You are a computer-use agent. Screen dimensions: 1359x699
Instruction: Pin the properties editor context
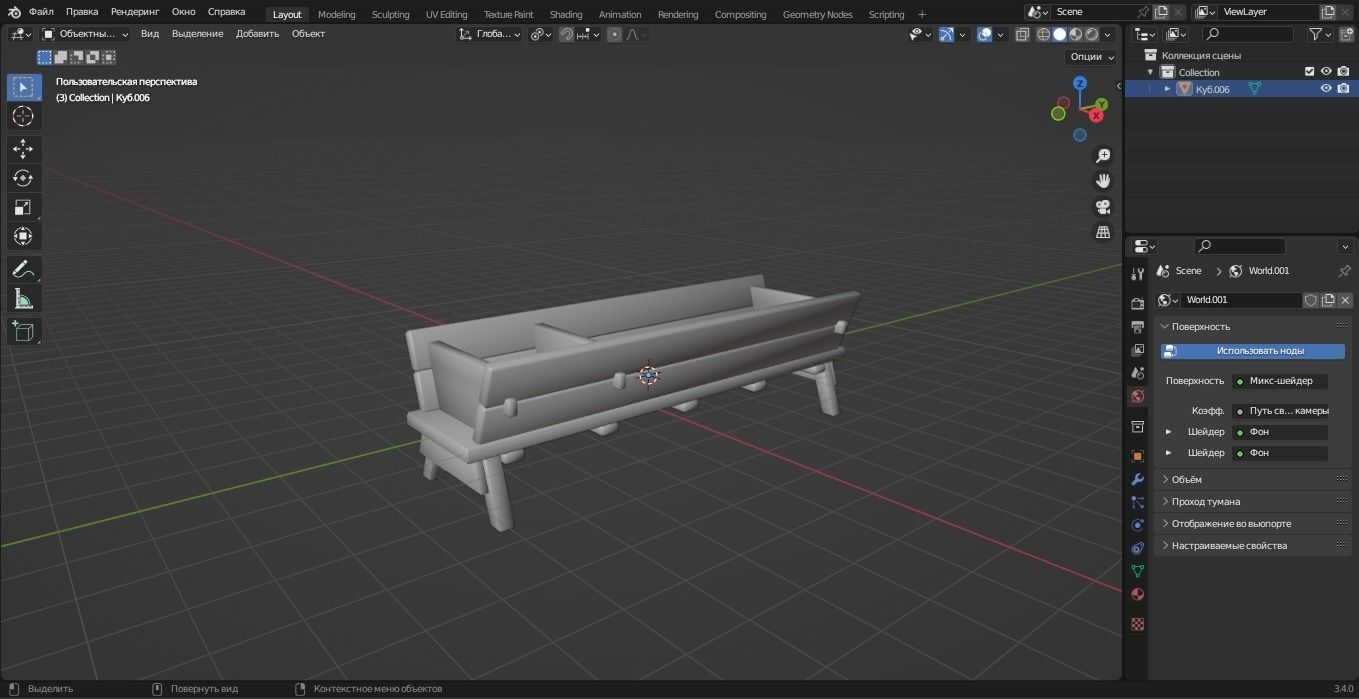[1344, 271]
